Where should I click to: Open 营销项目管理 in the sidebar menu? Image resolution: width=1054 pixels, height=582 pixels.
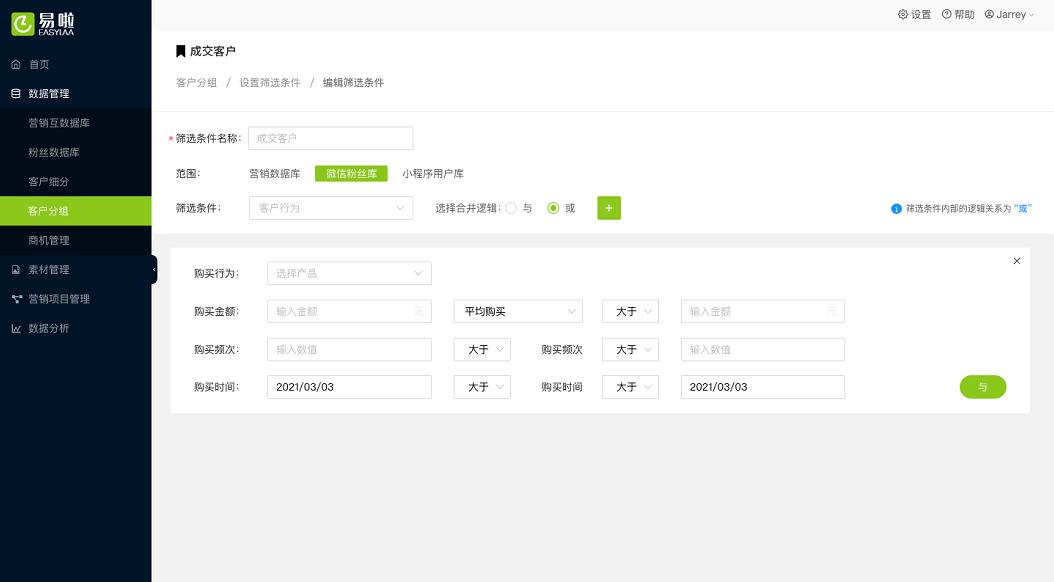tap(58, 299)
